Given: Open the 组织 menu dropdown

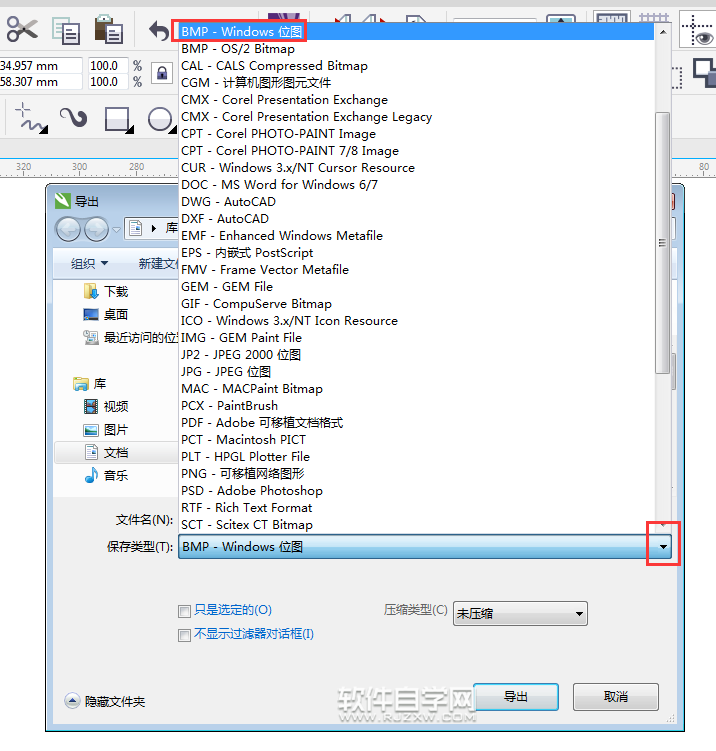Looking at the screenshot, I should click(90, 263).
